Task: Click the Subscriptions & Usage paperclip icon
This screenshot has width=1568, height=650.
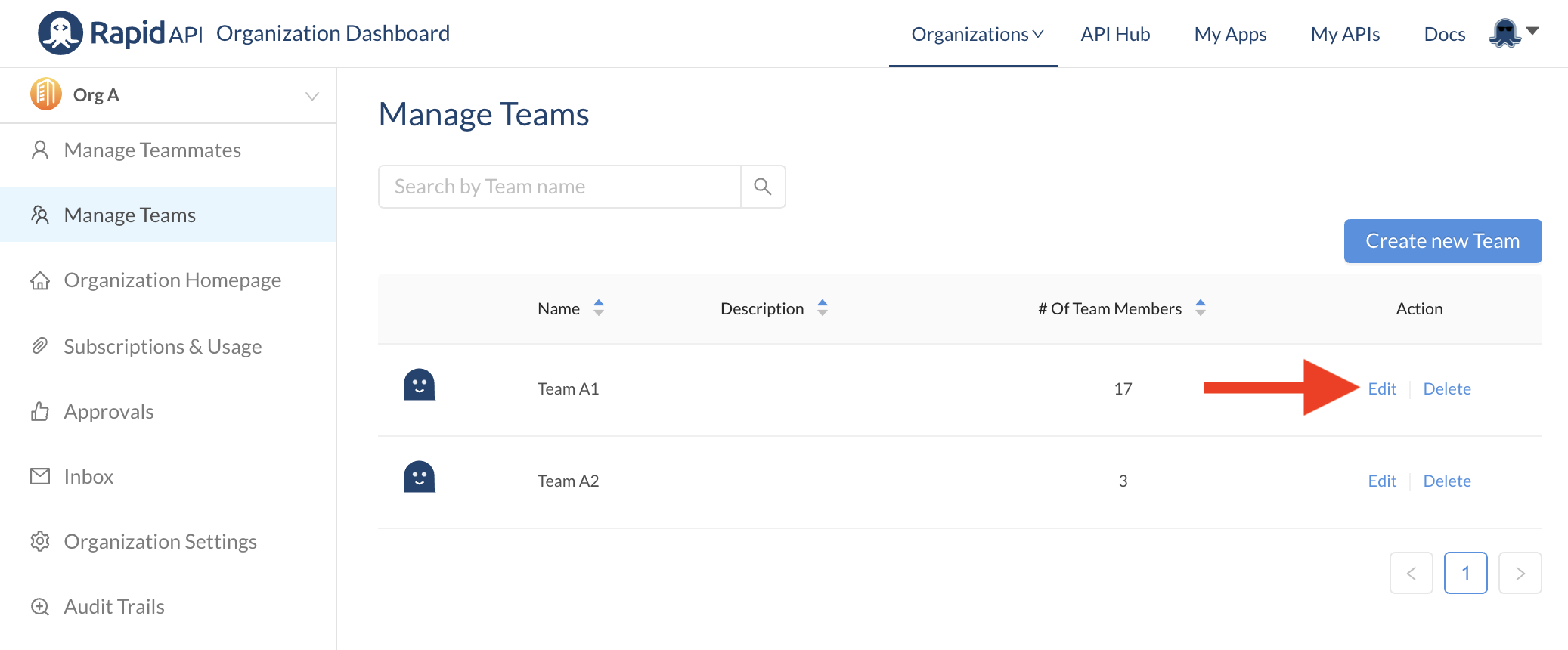Action: 40,345
